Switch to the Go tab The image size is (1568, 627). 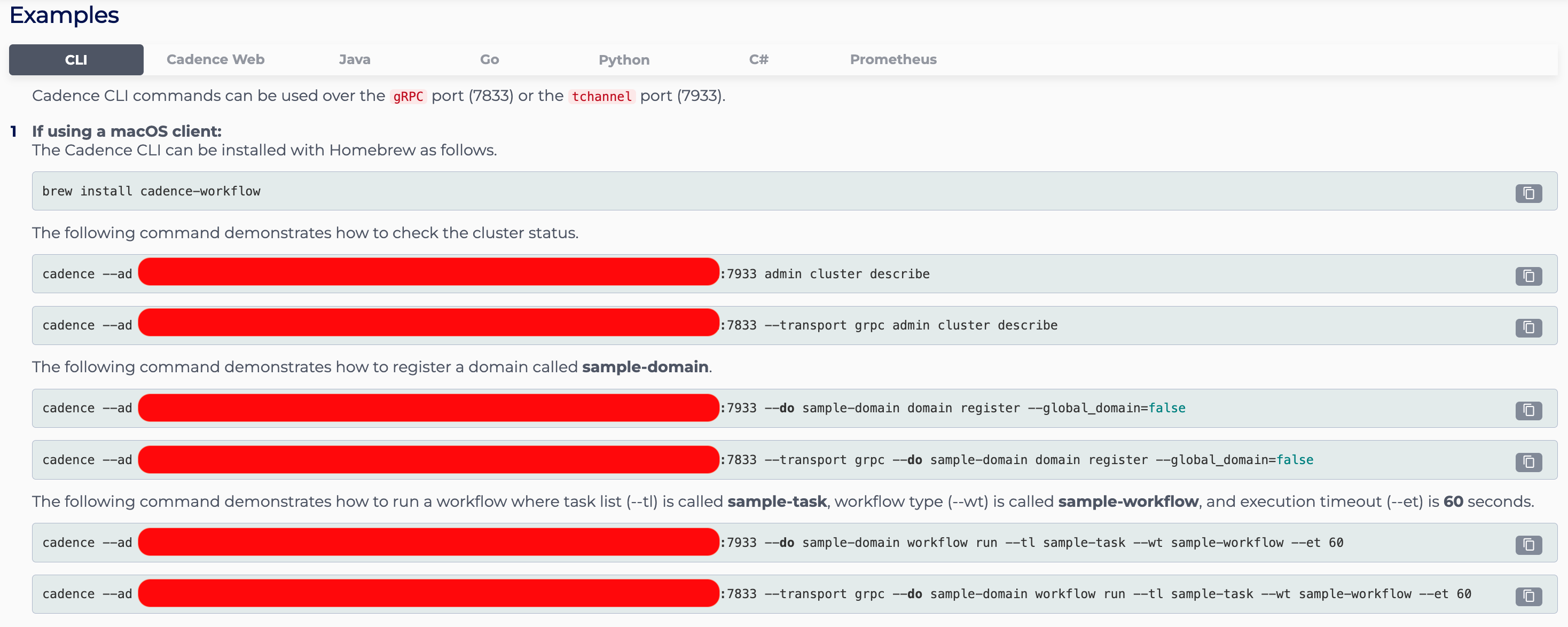click(x=489, y=60)
